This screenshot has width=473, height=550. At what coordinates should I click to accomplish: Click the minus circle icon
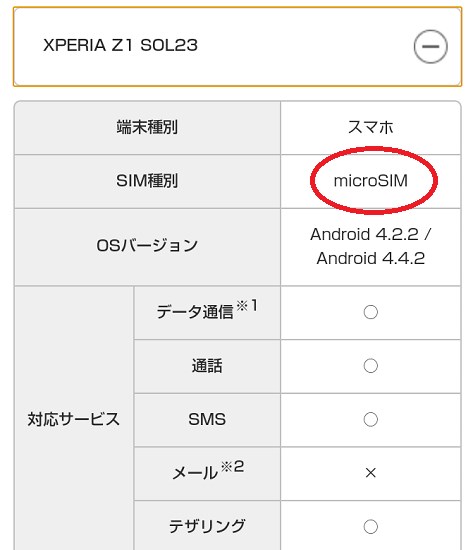click(430, 46)
